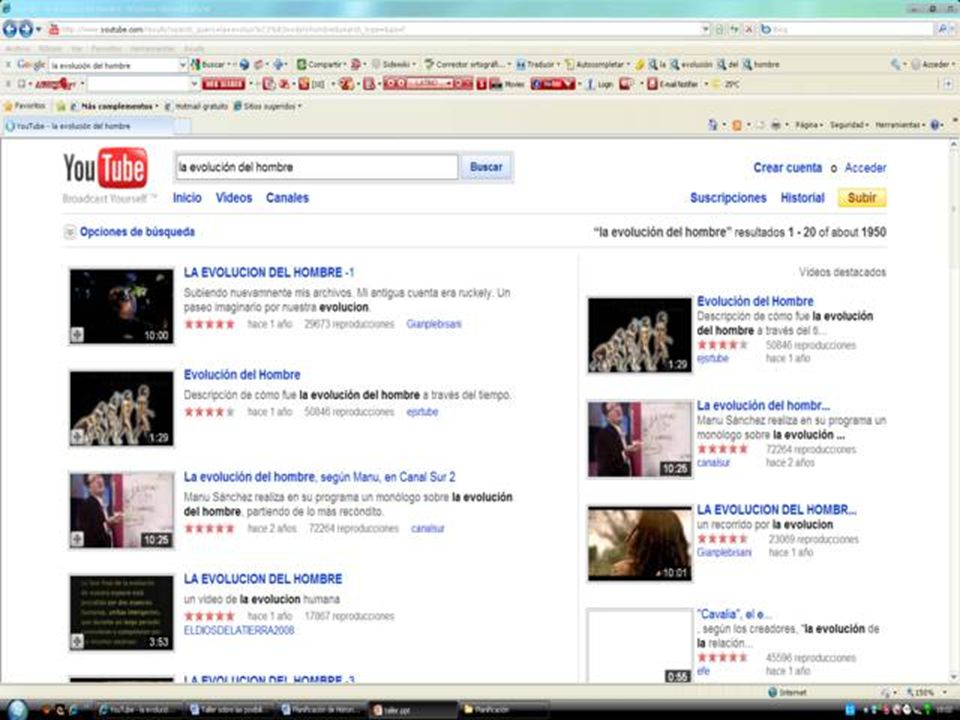Refresh the page using the address bar icon
This screenshot has width=960, height=720.
pyautogui.click(x=734, y=29)
